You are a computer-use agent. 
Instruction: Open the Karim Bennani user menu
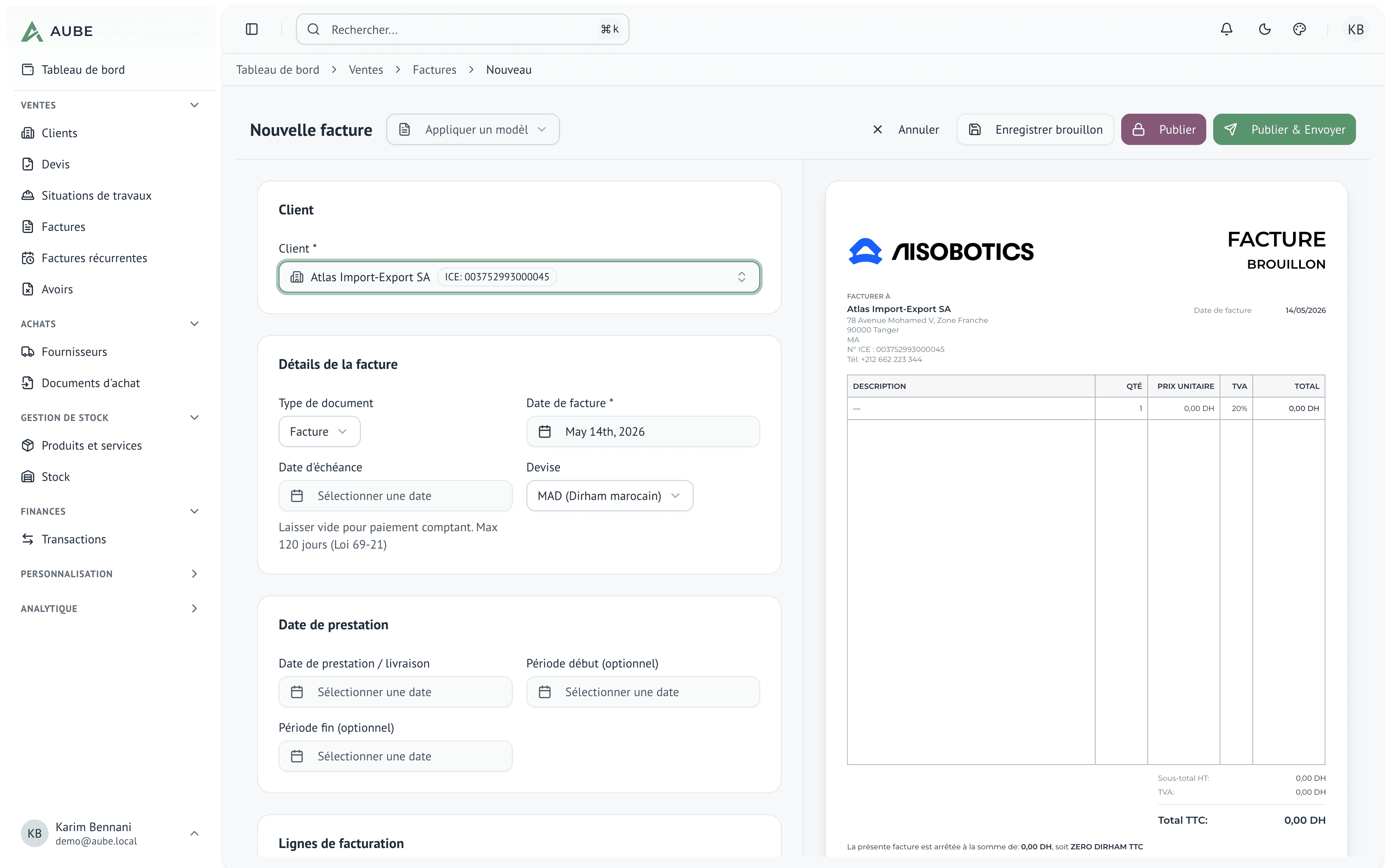click(x=111, y=833)
